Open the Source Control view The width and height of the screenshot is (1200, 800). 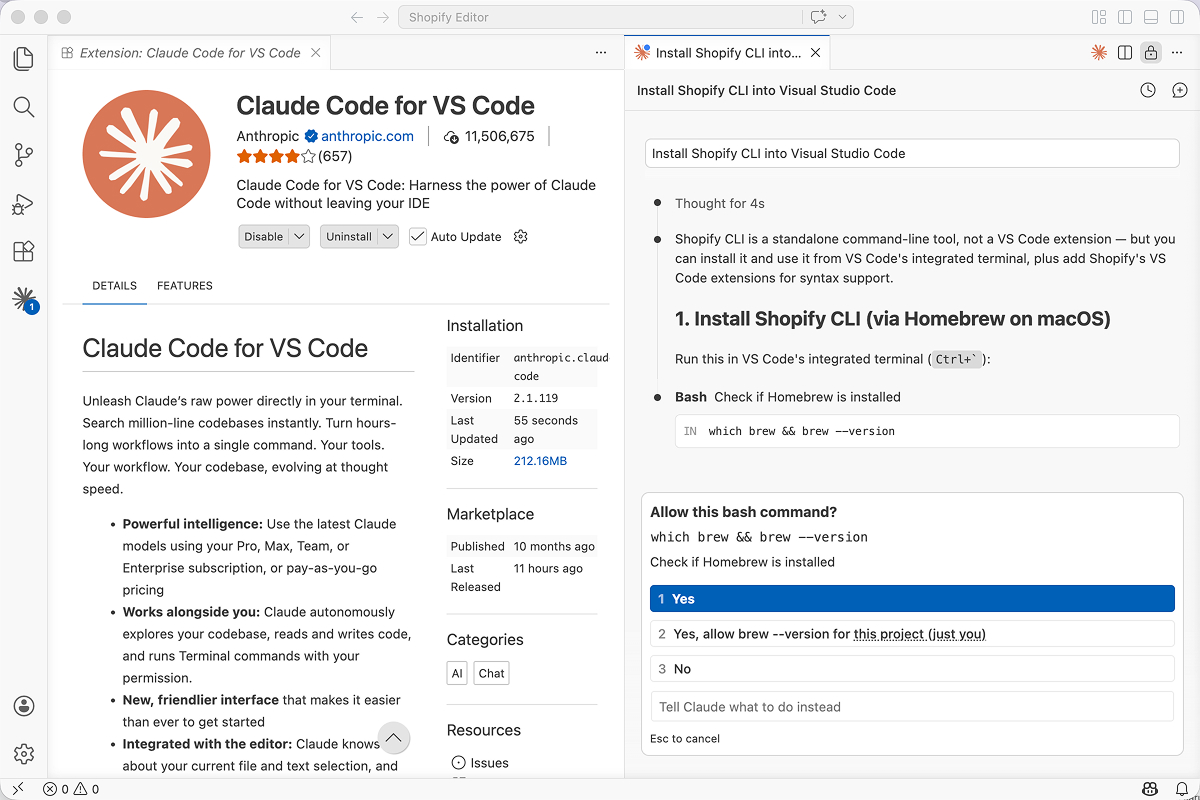tap(23, 155)
